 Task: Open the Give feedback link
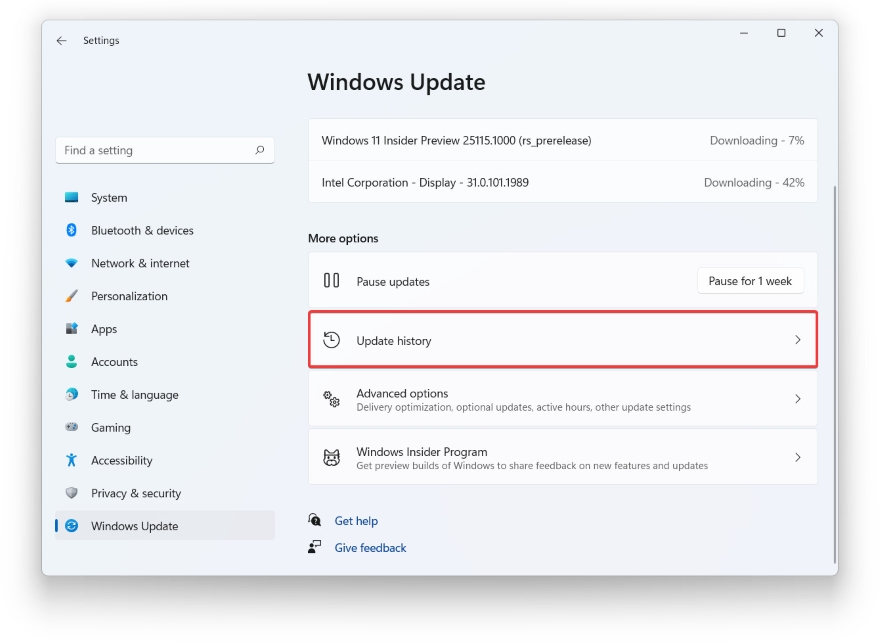(x=370, y=548)
